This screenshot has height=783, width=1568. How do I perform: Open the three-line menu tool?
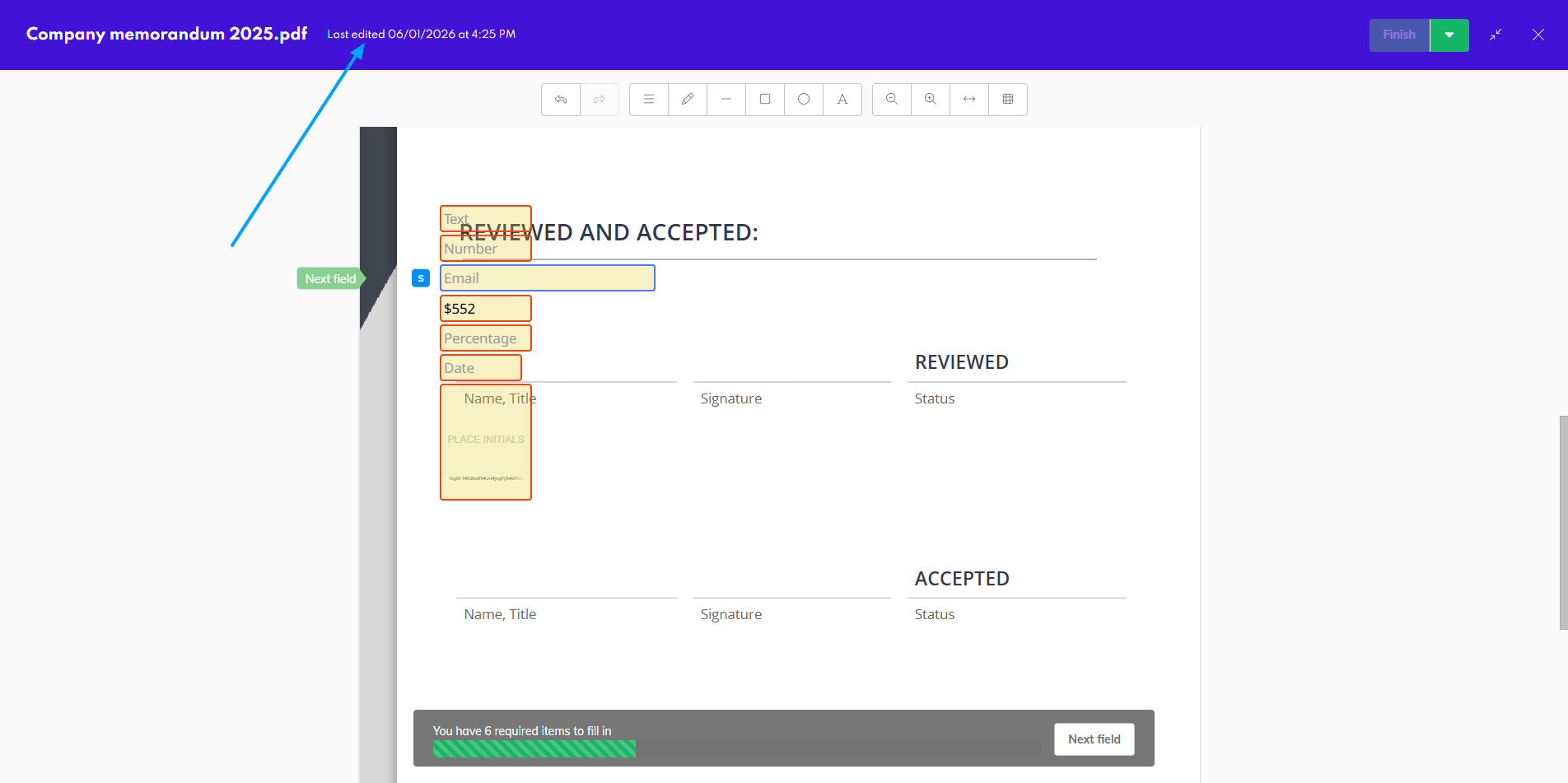tap(649, 100)
